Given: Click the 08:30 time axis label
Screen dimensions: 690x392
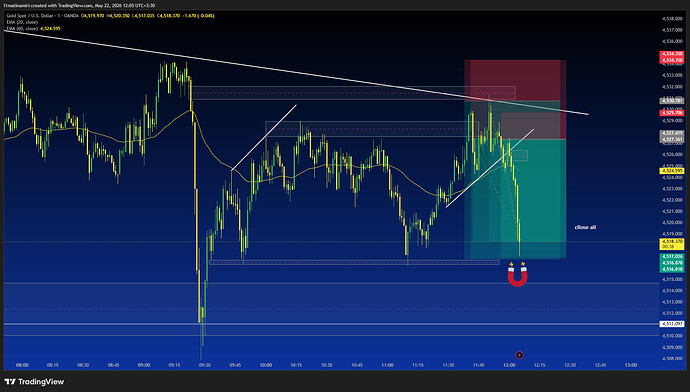Looking at the screenshot, I should 83,365.
